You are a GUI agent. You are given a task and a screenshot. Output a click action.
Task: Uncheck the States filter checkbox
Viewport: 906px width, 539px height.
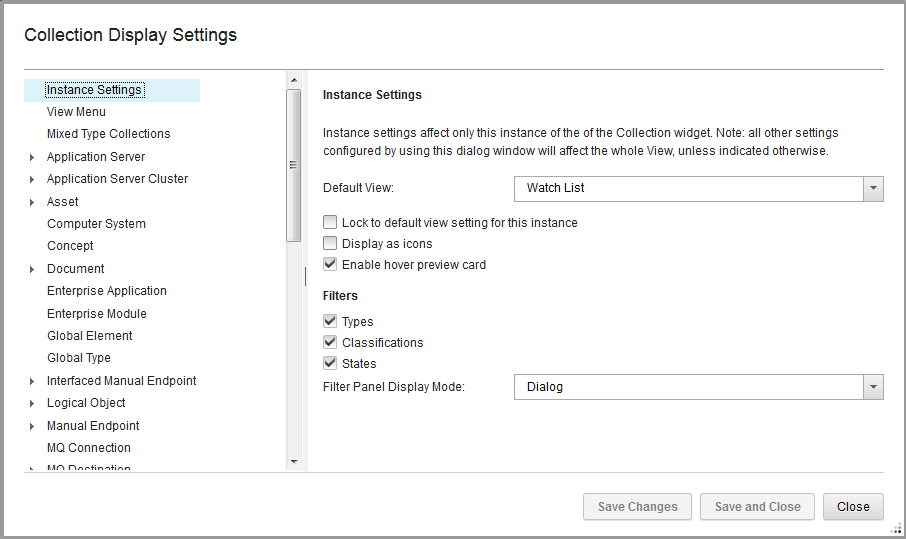[x=330, y=363]
